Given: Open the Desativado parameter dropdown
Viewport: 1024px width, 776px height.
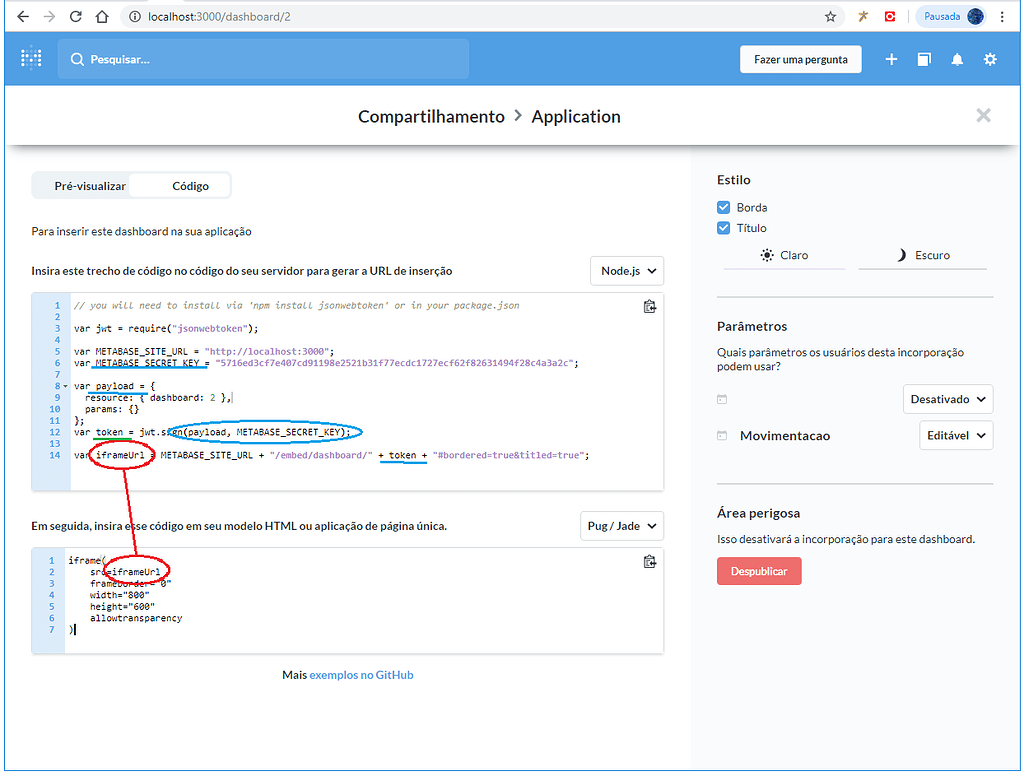Looking at the screenshot, I should (x=948, y=399).
